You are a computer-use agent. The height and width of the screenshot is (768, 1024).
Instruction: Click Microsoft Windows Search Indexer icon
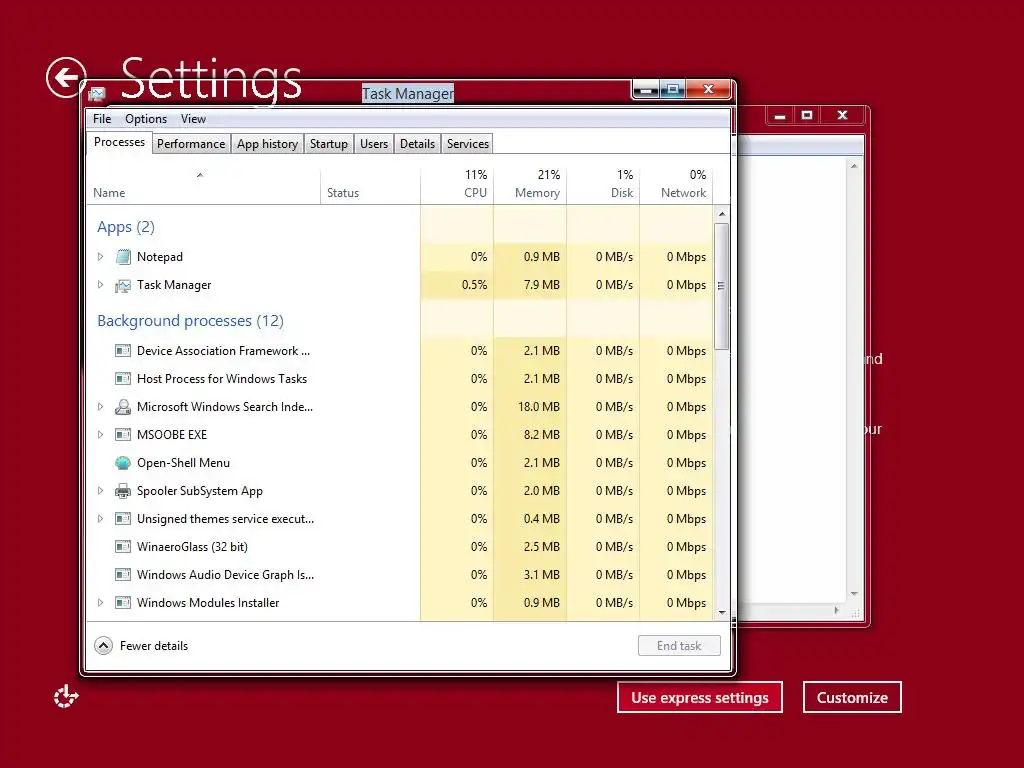tap(123, 407)
